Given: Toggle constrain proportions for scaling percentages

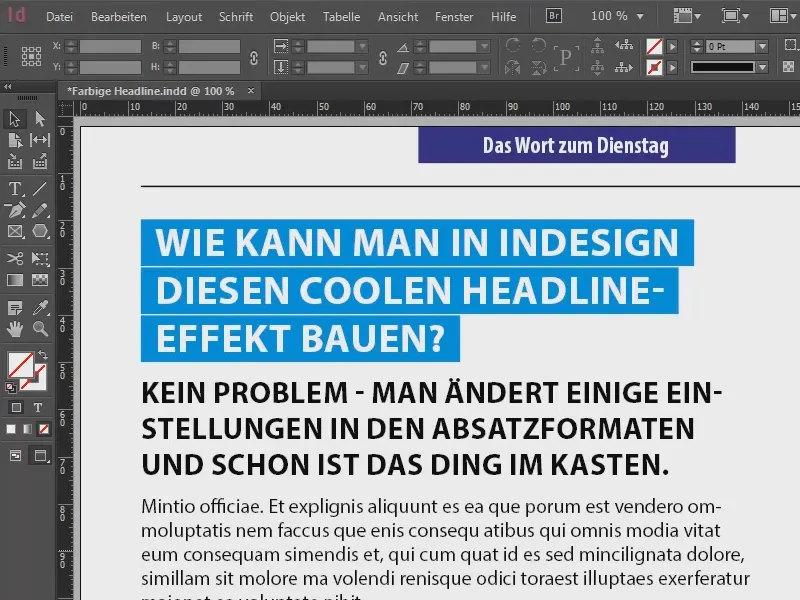Looking at the screenshot, I should (383, 58).
